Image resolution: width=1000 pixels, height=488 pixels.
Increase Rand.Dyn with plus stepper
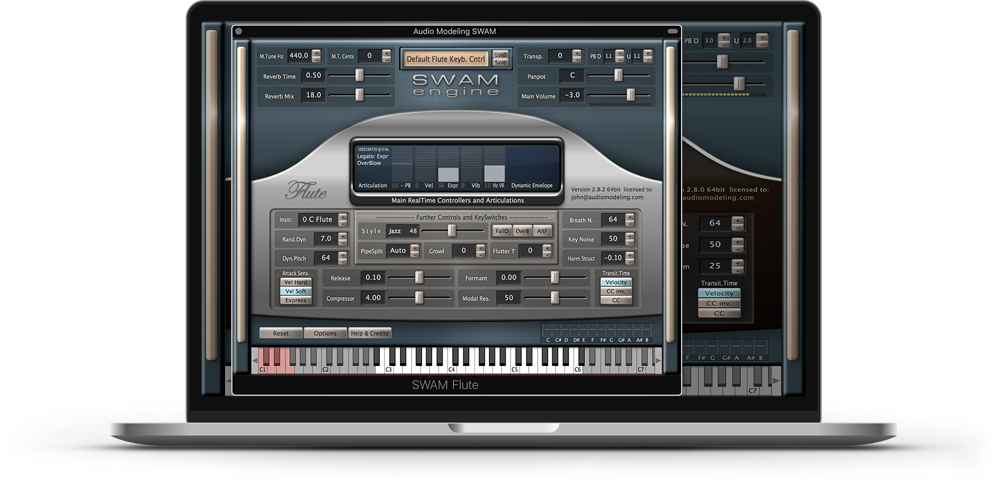click(342, 235)
